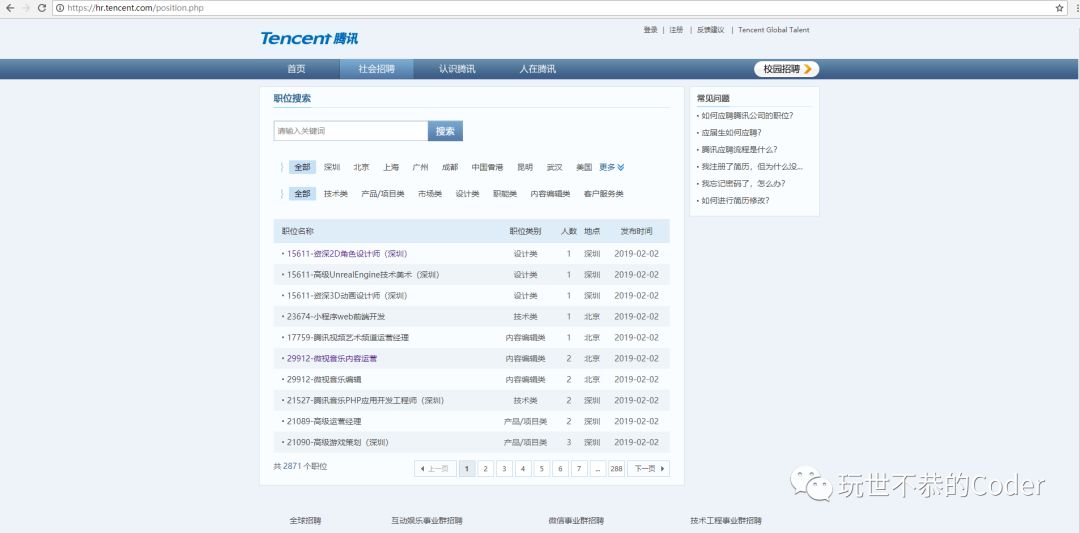Filter locations by 中国香港
This screenshot has height=533, width=1080.
(487, 167)
